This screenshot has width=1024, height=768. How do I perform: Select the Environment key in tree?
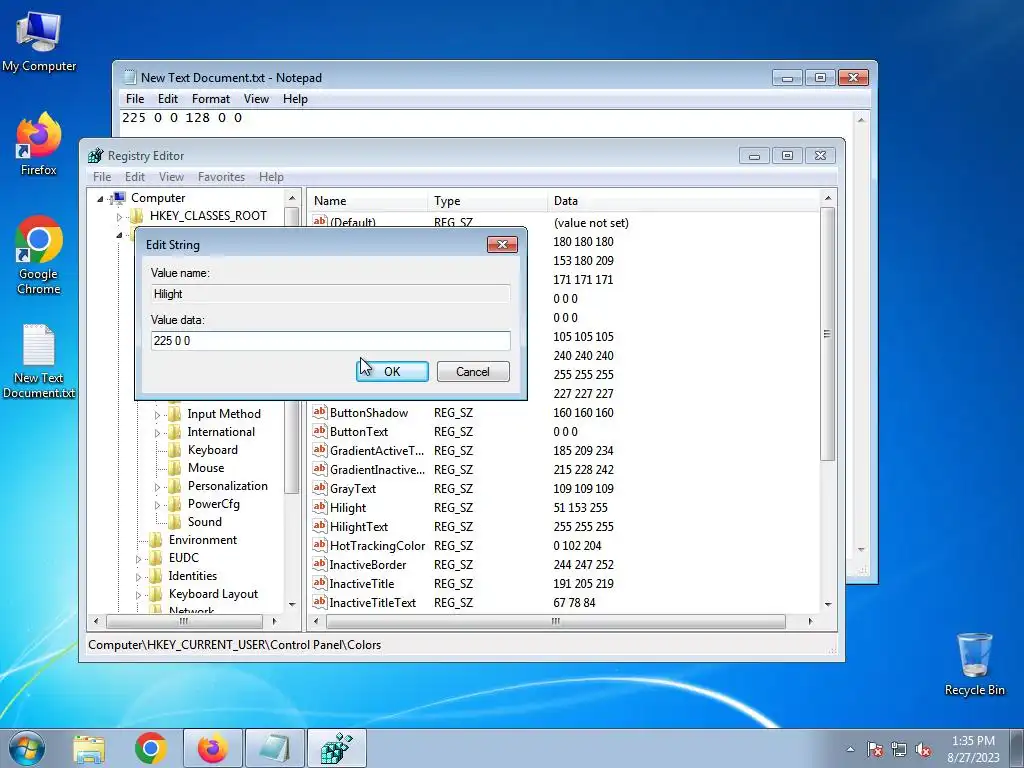pos(202,540)
